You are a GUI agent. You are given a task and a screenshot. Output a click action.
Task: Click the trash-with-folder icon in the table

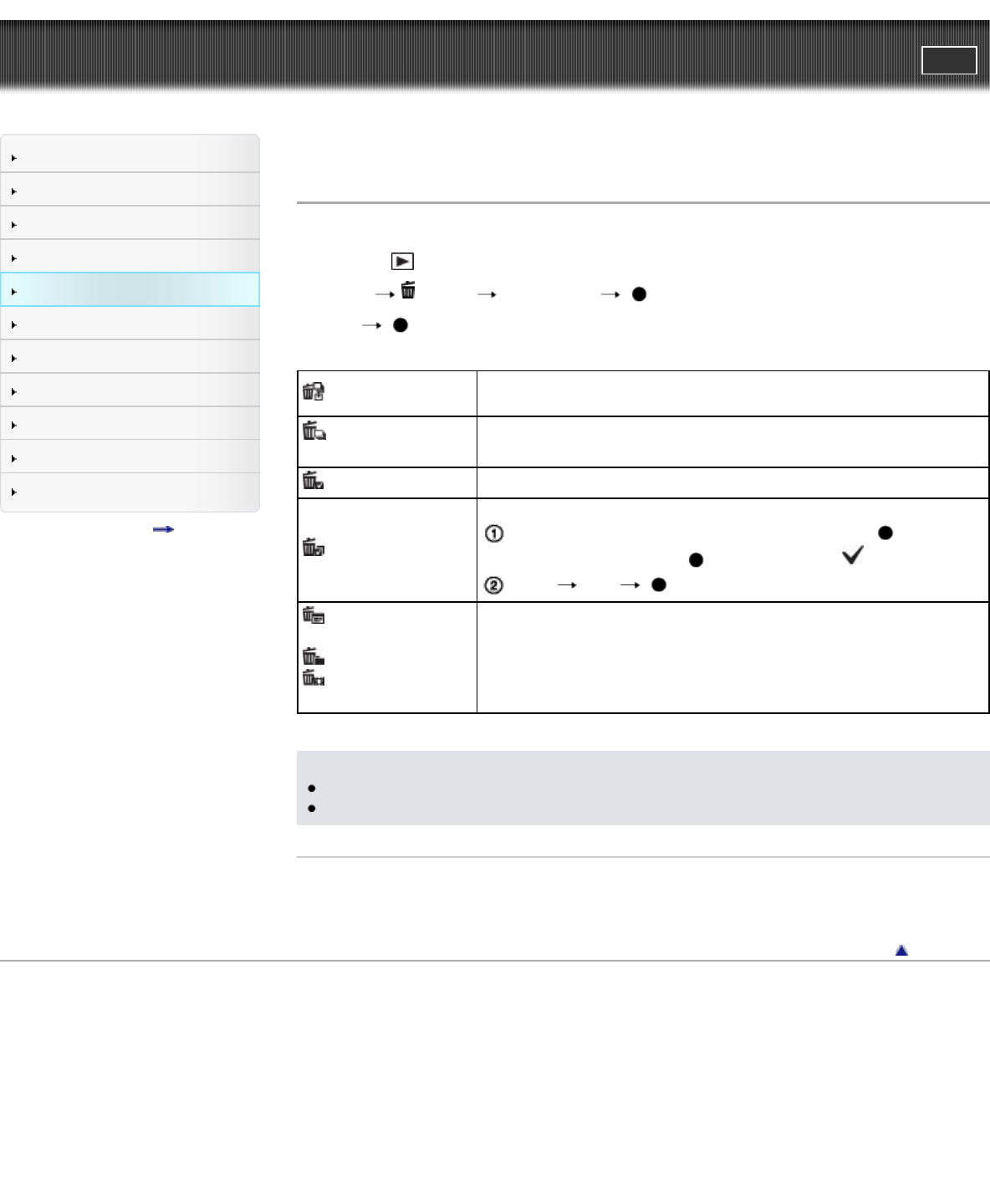pos(314,656)
